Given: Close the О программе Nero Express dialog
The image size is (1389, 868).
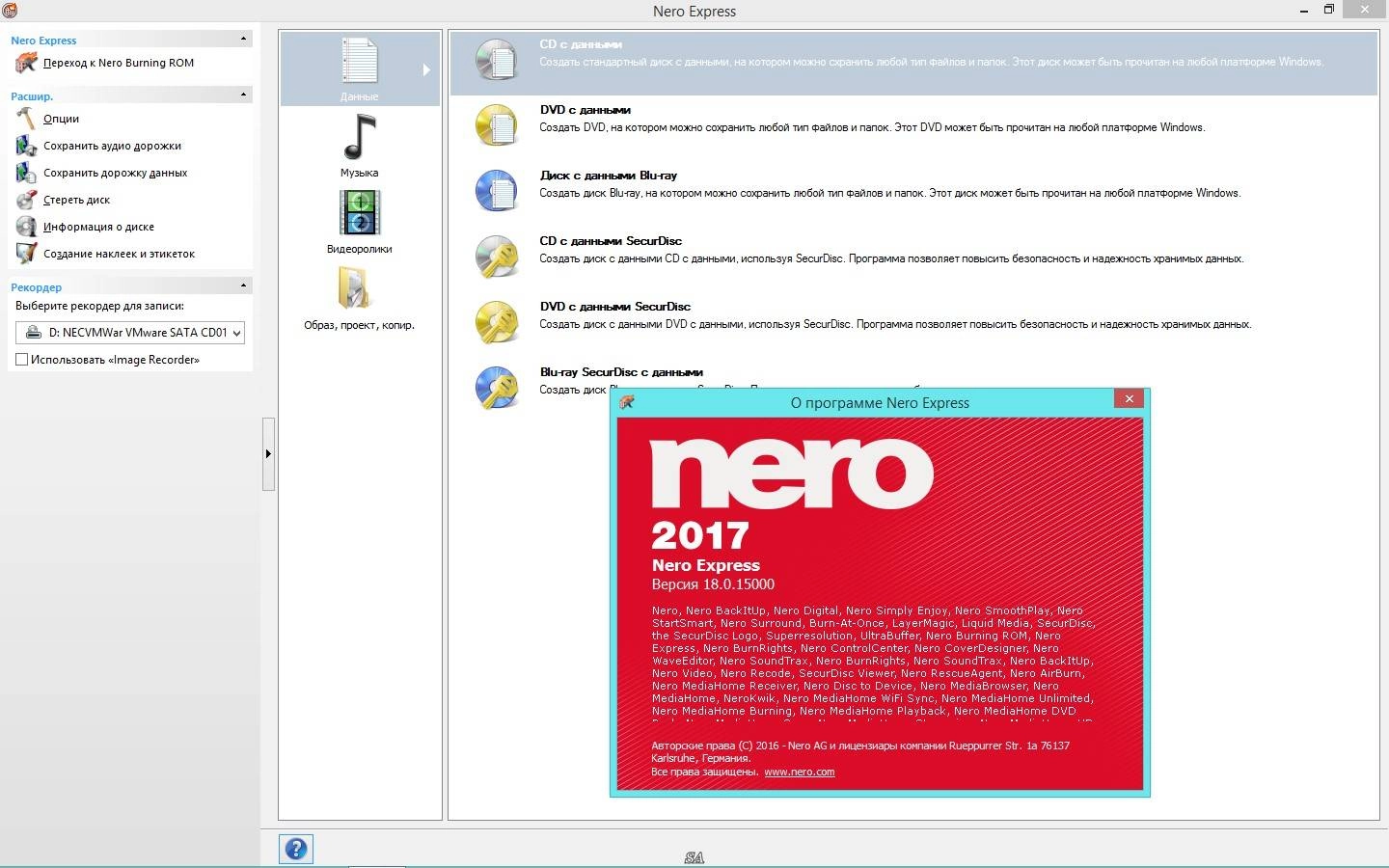Looking at the screenshot, I should [x=1129, y=398].
